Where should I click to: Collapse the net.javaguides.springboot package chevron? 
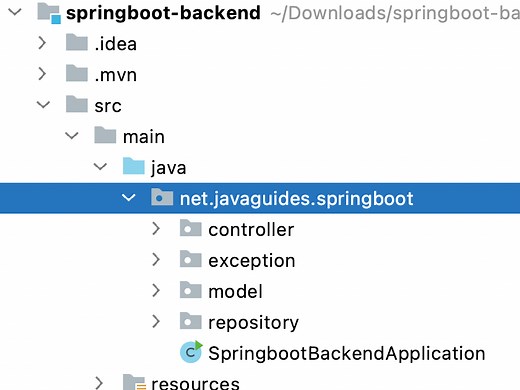(129, 198)
